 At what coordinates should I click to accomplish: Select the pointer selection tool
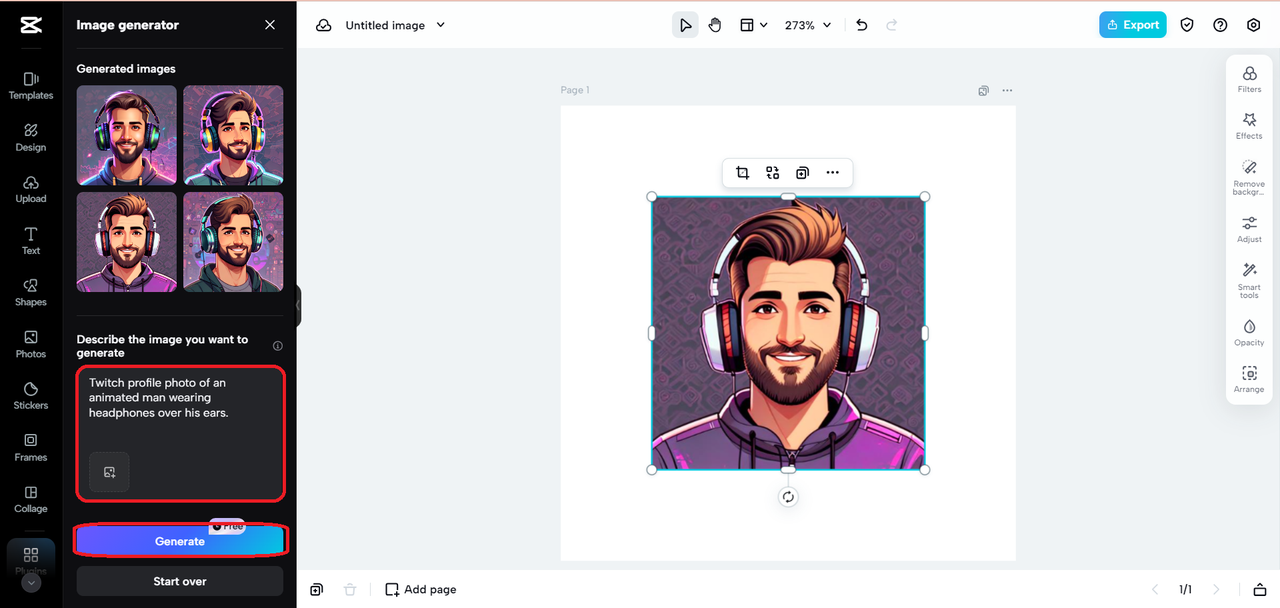click(685, 25)
